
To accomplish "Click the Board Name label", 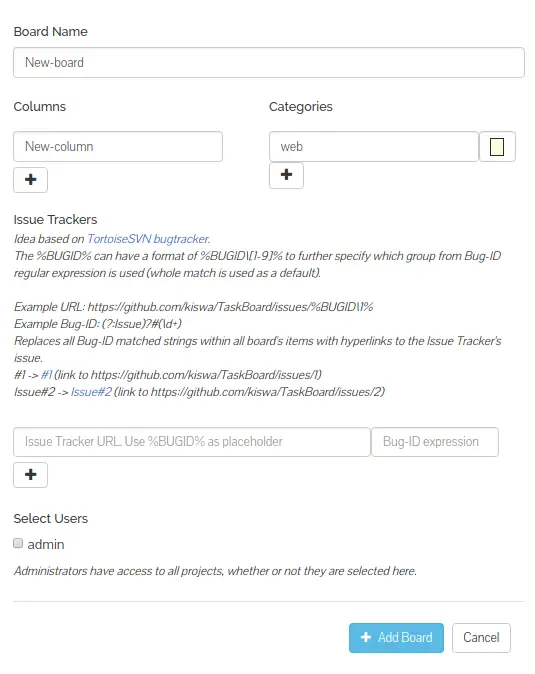I will 51,32.
